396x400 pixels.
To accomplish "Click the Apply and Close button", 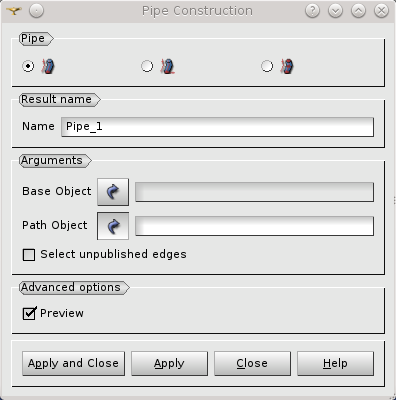I will tap(73, 363).
